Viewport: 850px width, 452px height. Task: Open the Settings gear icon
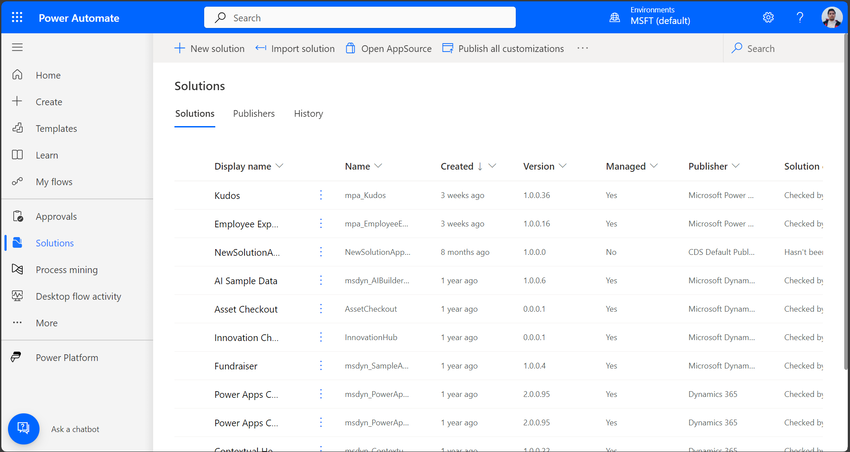point(768,18)
